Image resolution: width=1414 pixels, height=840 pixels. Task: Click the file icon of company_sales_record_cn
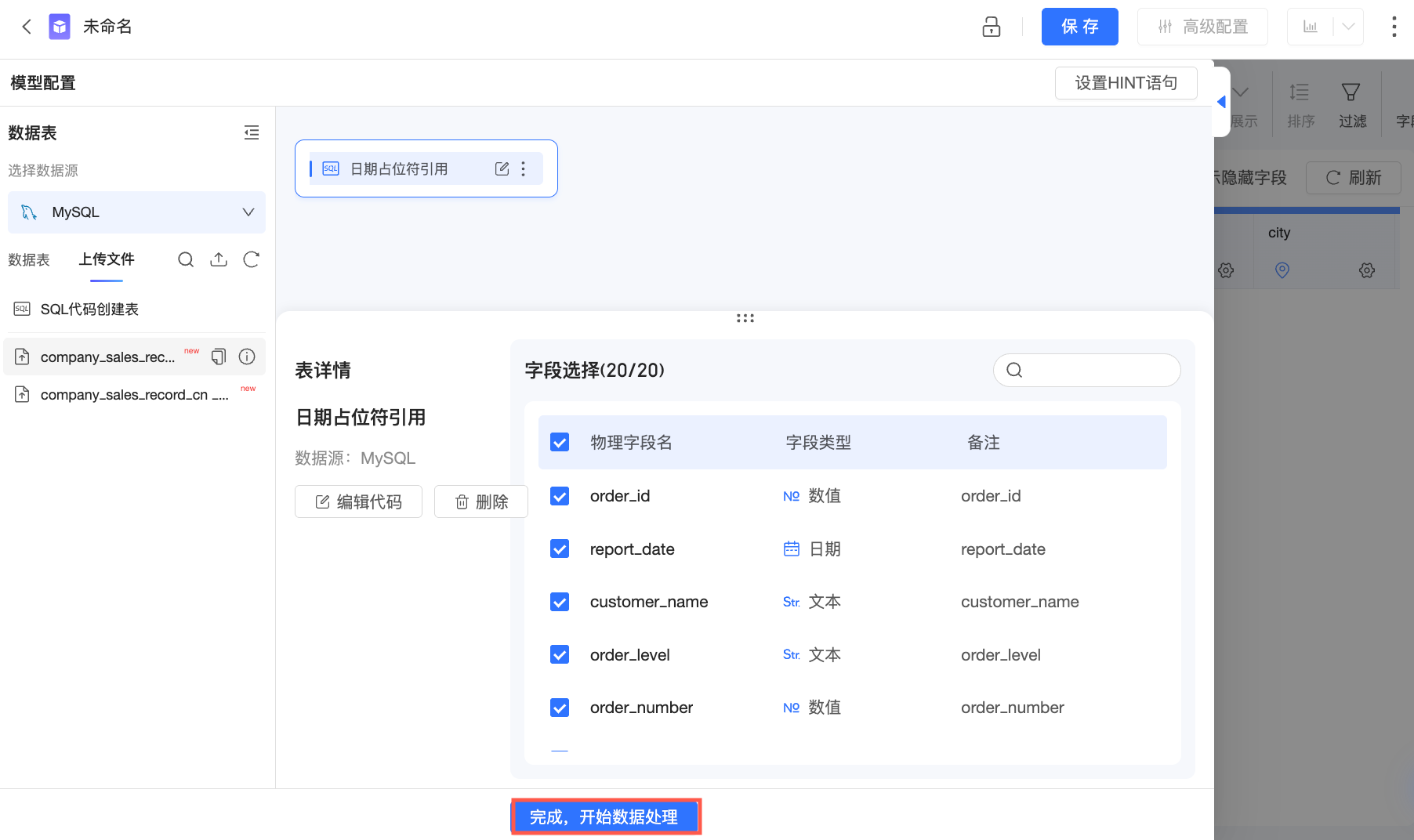22,395
